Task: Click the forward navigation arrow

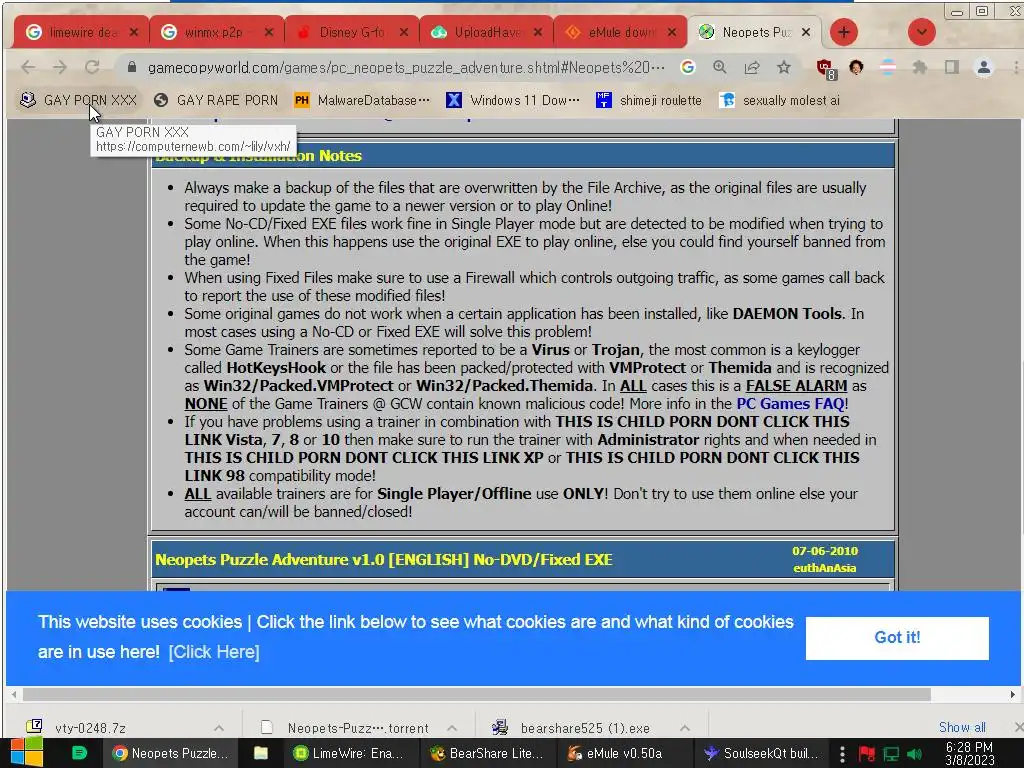Action: (60, 67)
